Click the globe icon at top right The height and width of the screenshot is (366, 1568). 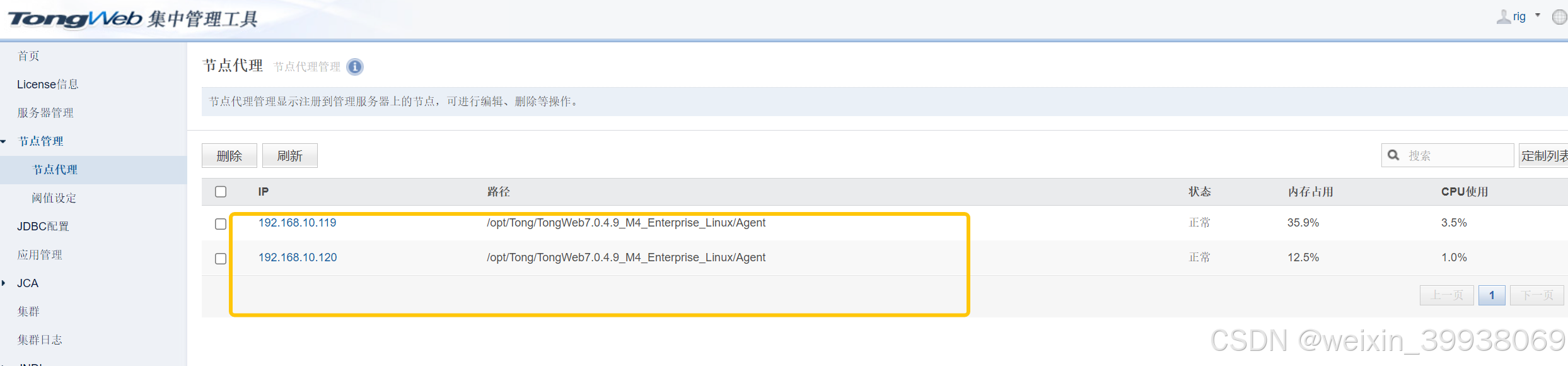pyautogui.click(x=1559, y=17)
